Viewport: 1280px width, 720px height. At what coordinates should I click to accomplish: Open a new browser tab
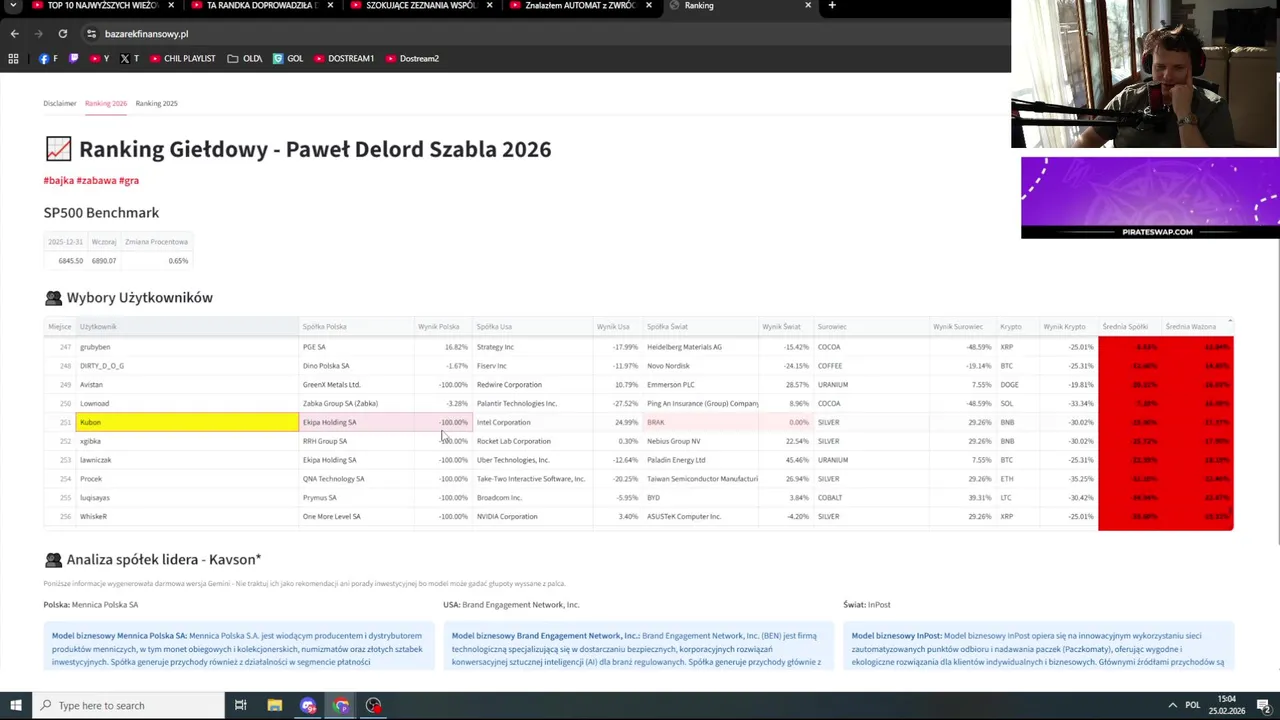[832, 6]
